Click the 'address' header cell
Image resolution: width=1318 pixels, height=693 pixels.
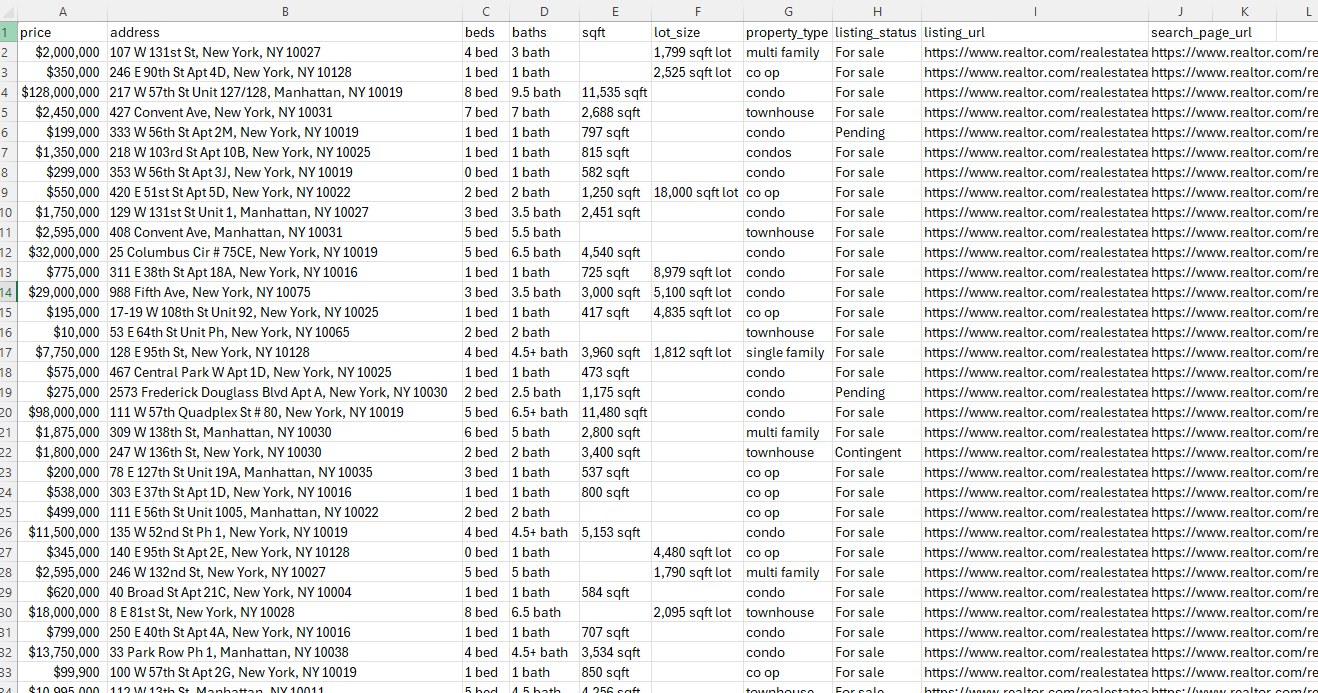tap(285, 32)
